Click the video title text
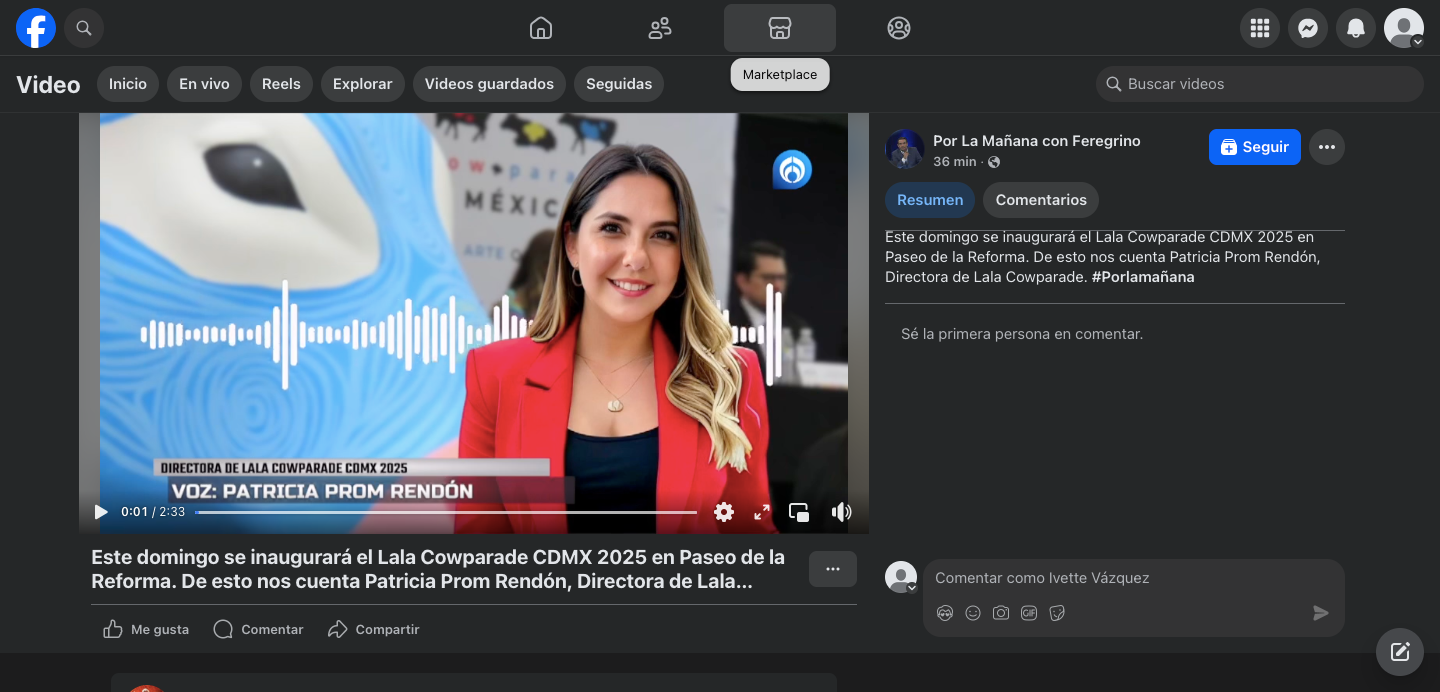Screen dimensions: 1440x692 (438, 569)
